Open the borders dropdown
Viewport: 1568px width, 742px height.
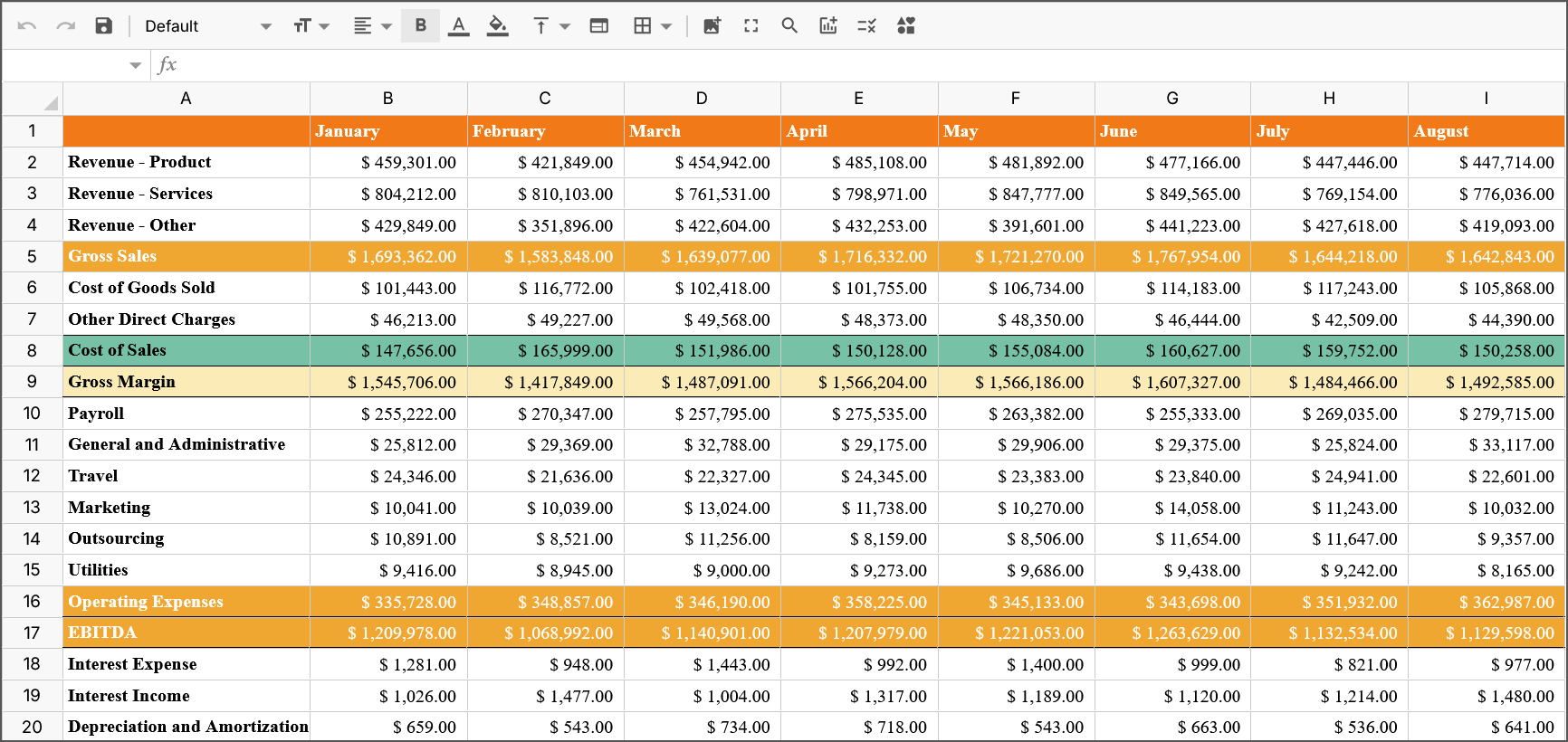pos(652,26)
